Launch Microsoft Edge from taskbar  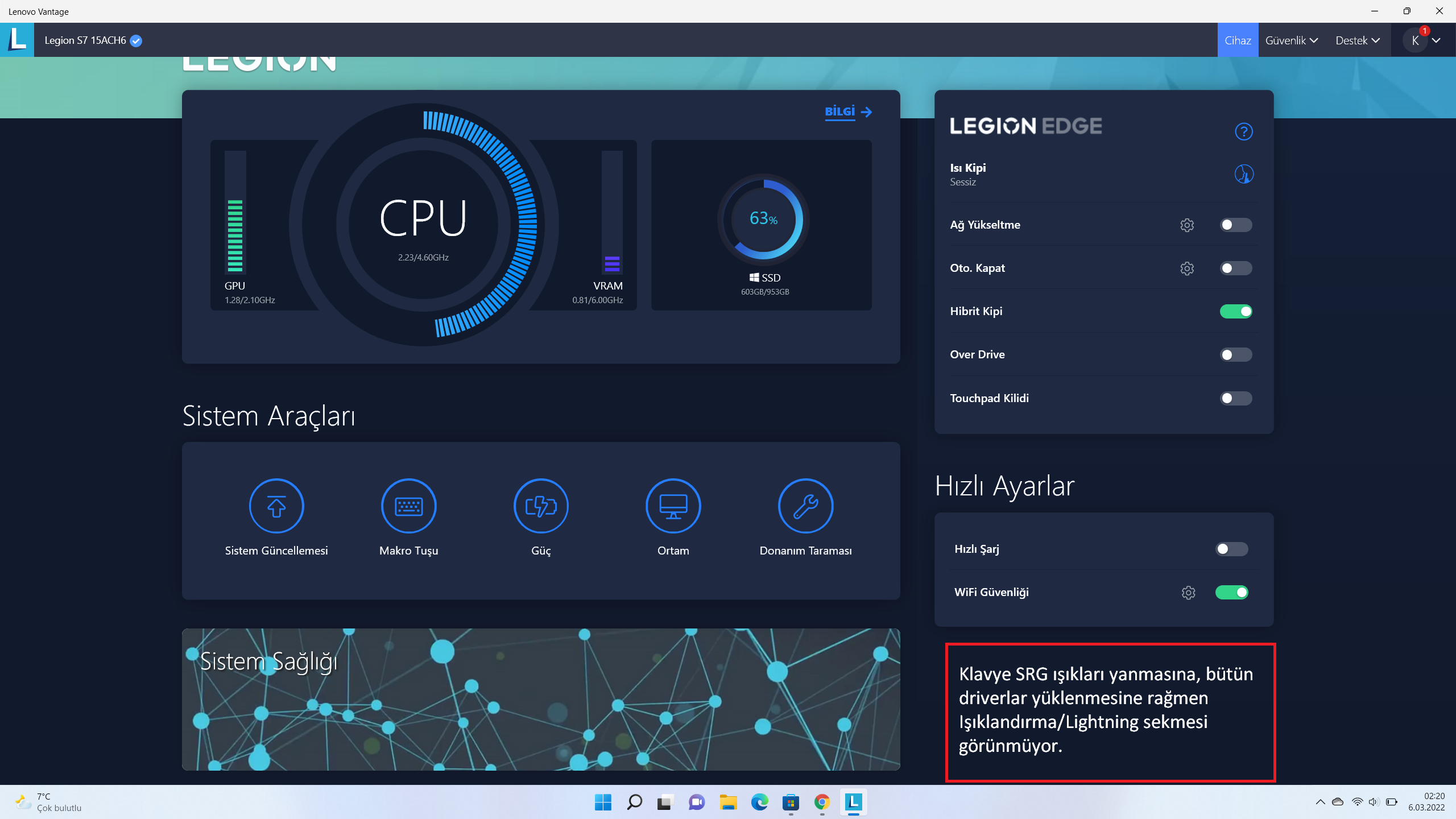click(x=759, y=802)
